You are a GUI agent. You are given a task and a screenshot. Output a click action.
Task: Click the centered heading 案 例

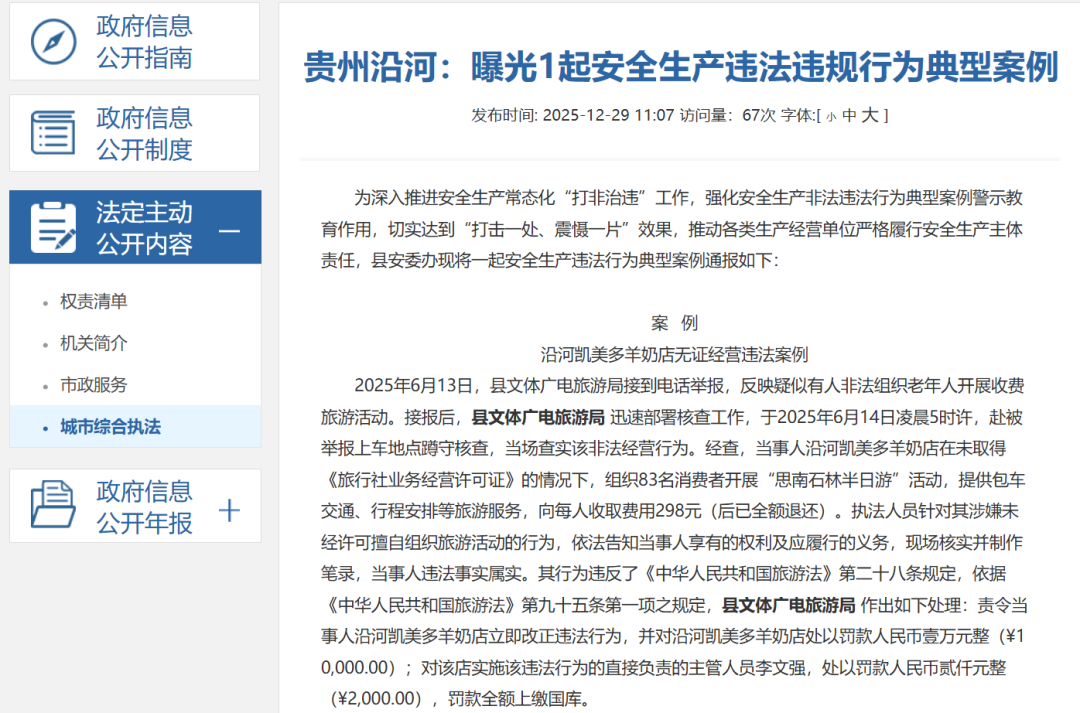[x=674, y=323]
